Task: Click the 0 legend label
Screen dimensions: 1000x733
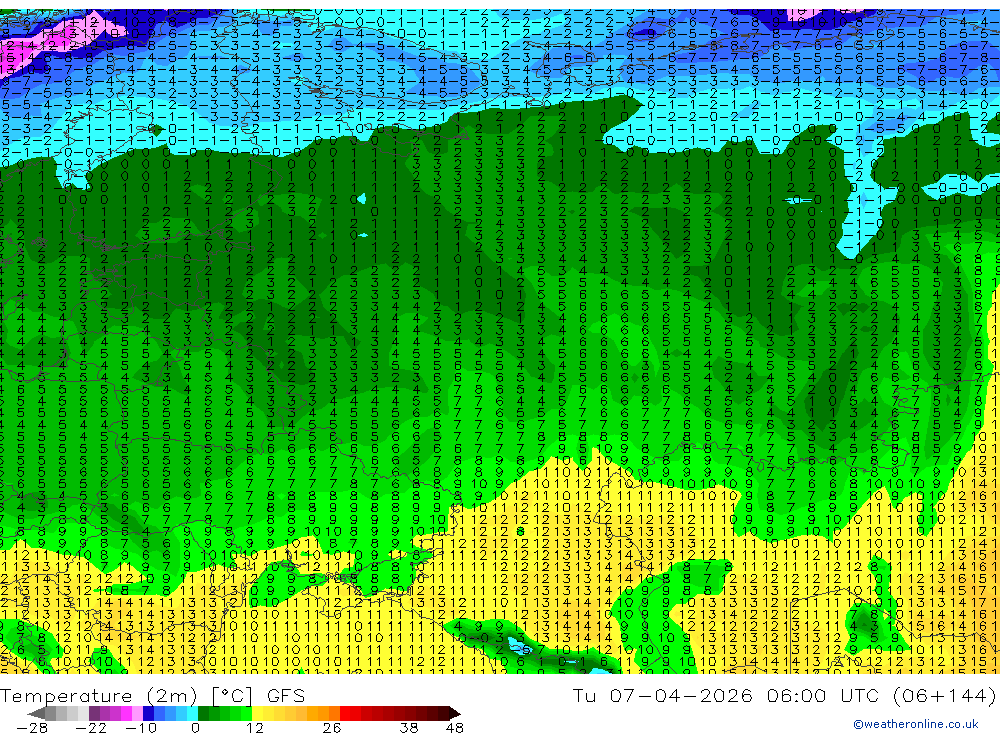Action: click(x=195, y=728)
